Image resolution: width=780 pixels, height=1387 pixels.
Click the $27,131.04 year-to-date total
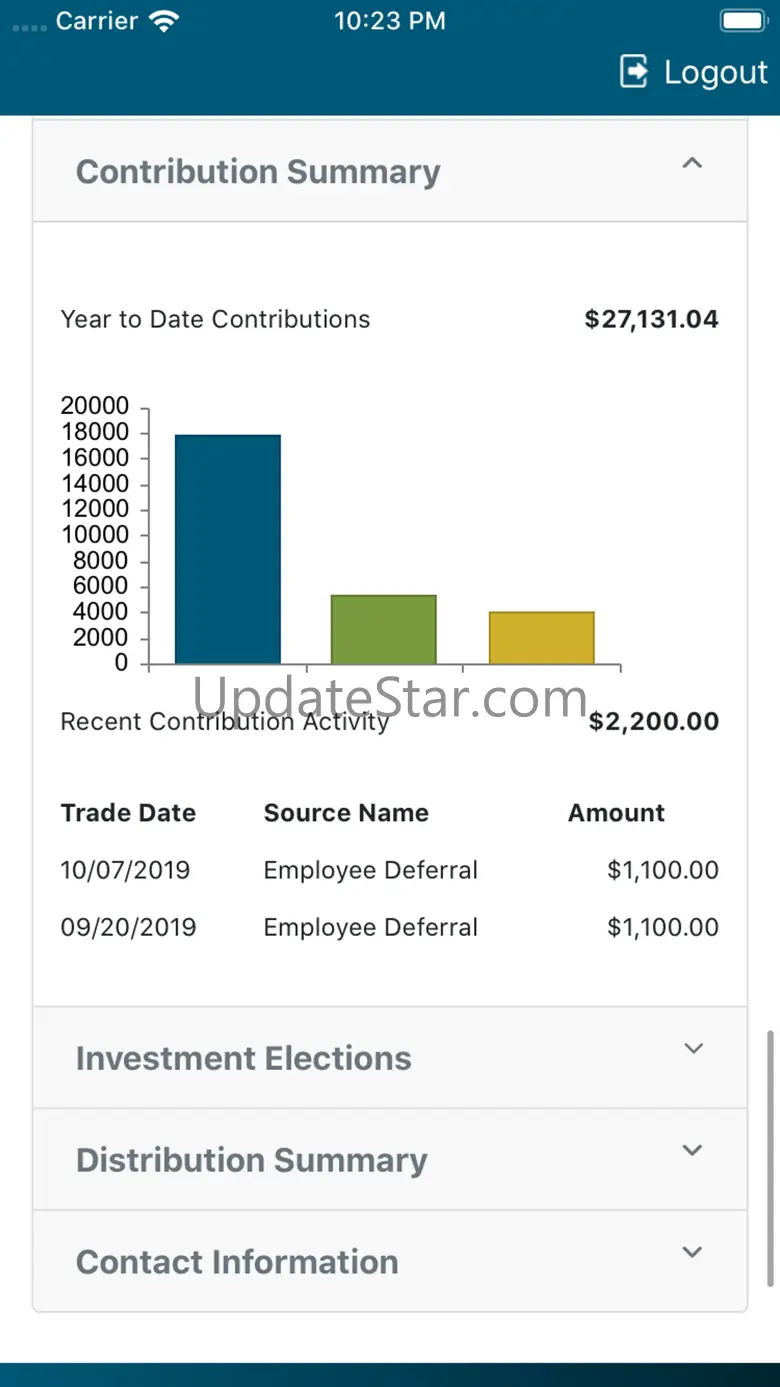pyautogui.click(x=652, y=319)
